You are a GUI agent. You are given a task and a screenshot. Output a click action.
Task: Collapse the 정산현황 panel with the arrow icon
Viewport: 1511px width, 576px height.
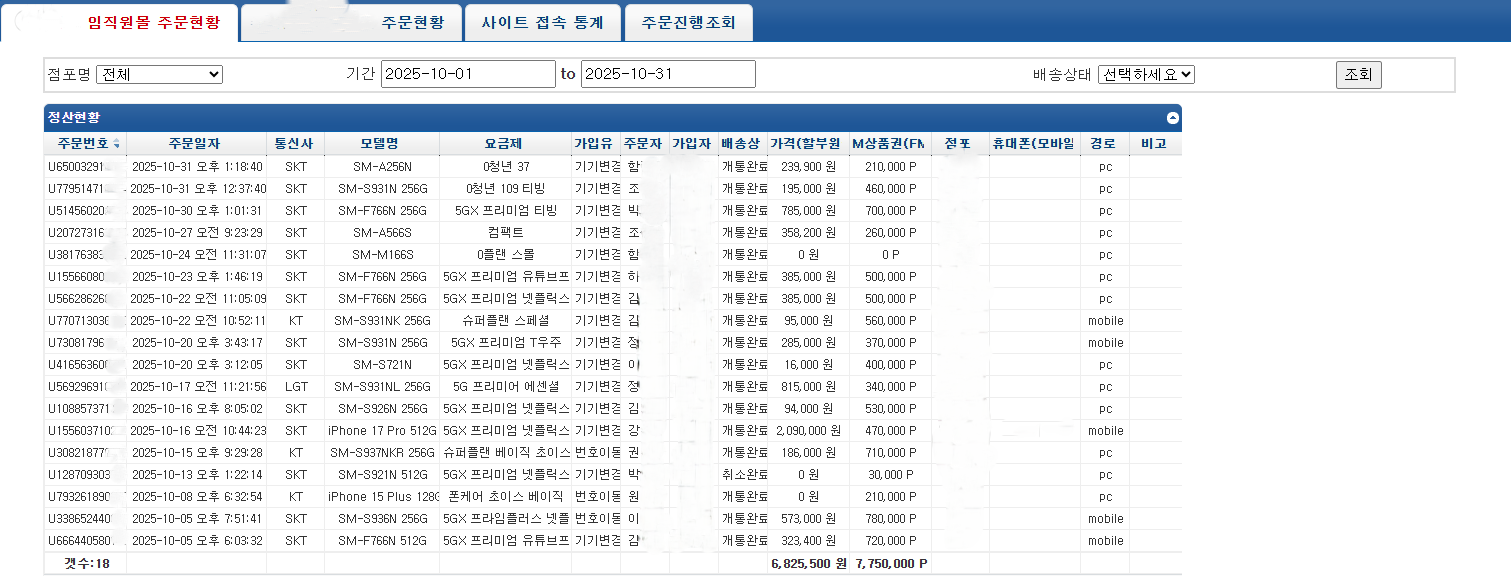(x=1172, y=118)
